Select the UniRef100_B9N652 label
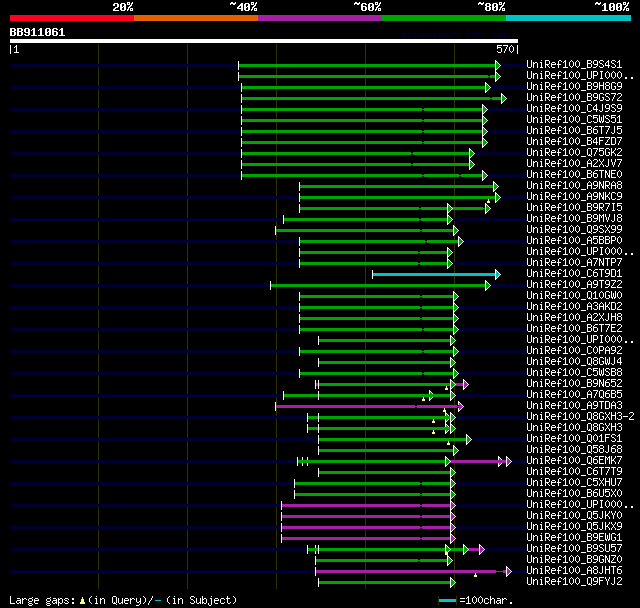 [574, 384]
